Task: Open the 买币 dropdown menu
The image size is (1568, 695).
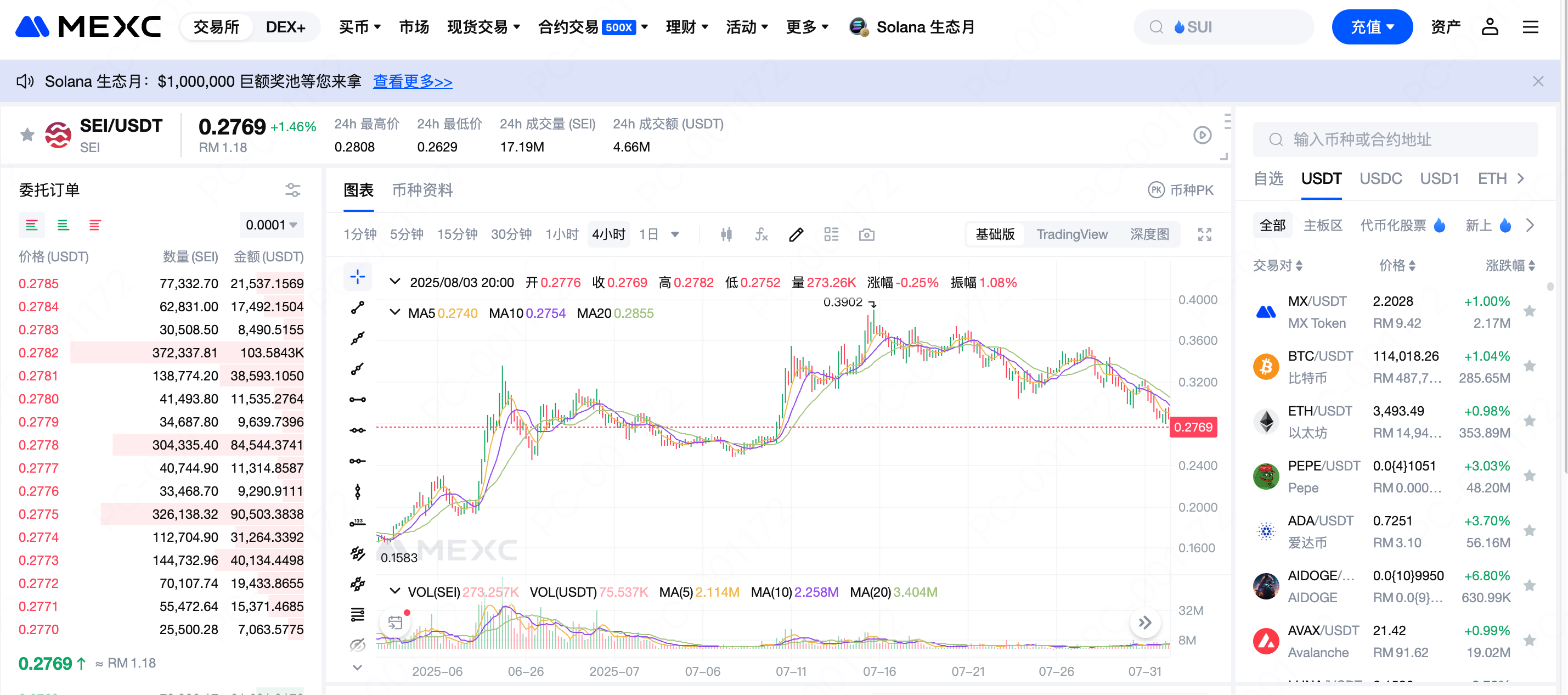Action: (x=360, y=27)
